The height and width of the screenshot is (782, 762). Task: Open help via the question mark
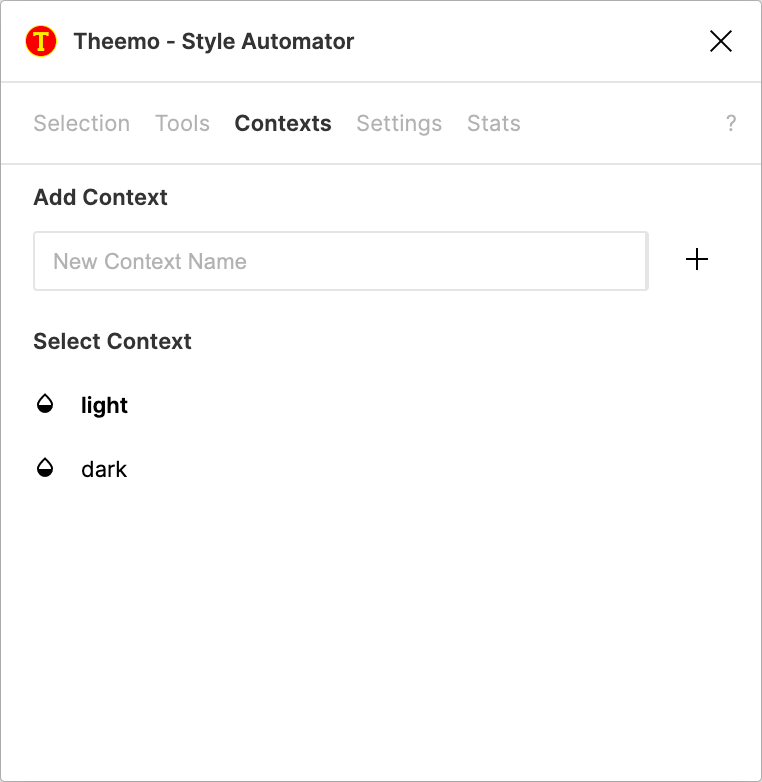(x=731, y=123)
